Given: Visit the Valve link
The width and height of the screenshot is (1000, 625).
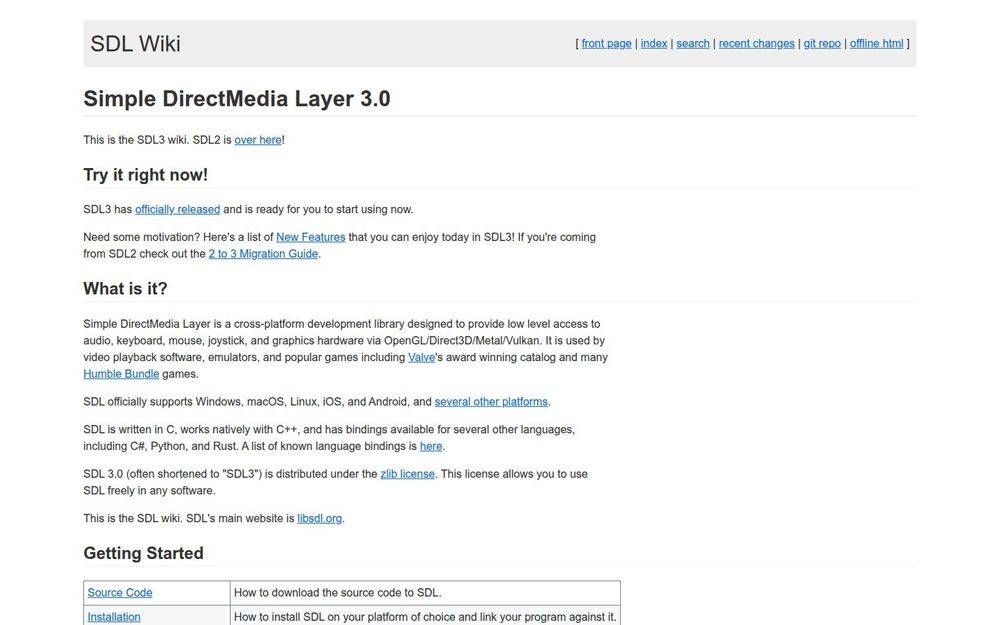Looking at the screenshot, I should click(x=422, y=357).
